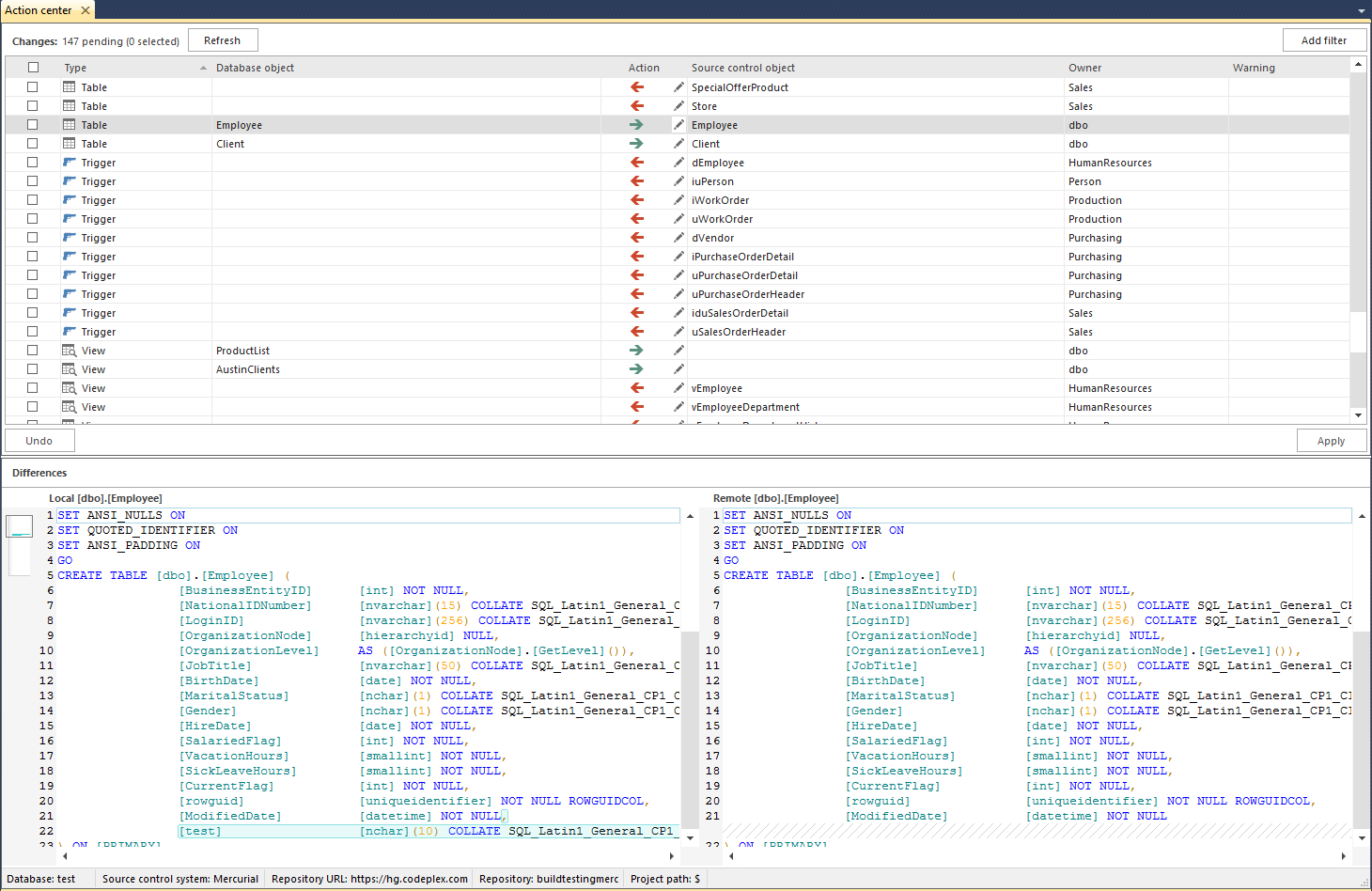Click the pencil icon for AustinClients view
This screenshot has height=891, width=1372.
(x=678, y=369)
